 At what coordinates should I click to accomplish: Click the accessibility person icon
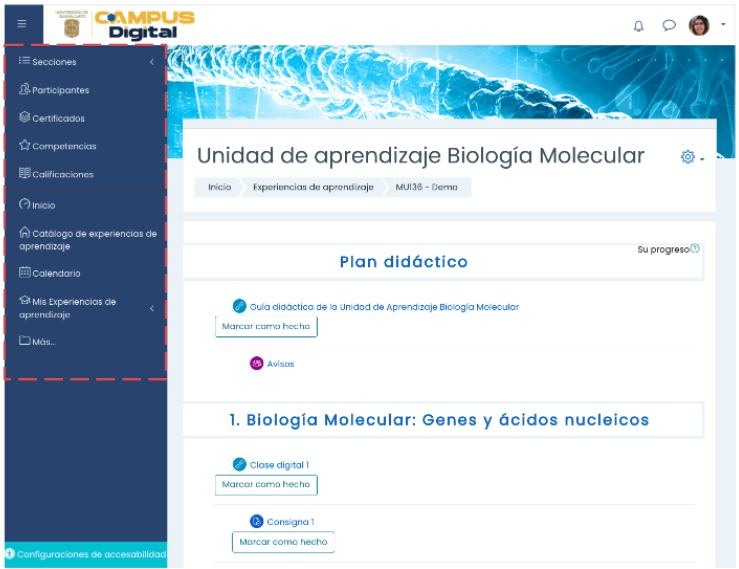click(10, 554)
